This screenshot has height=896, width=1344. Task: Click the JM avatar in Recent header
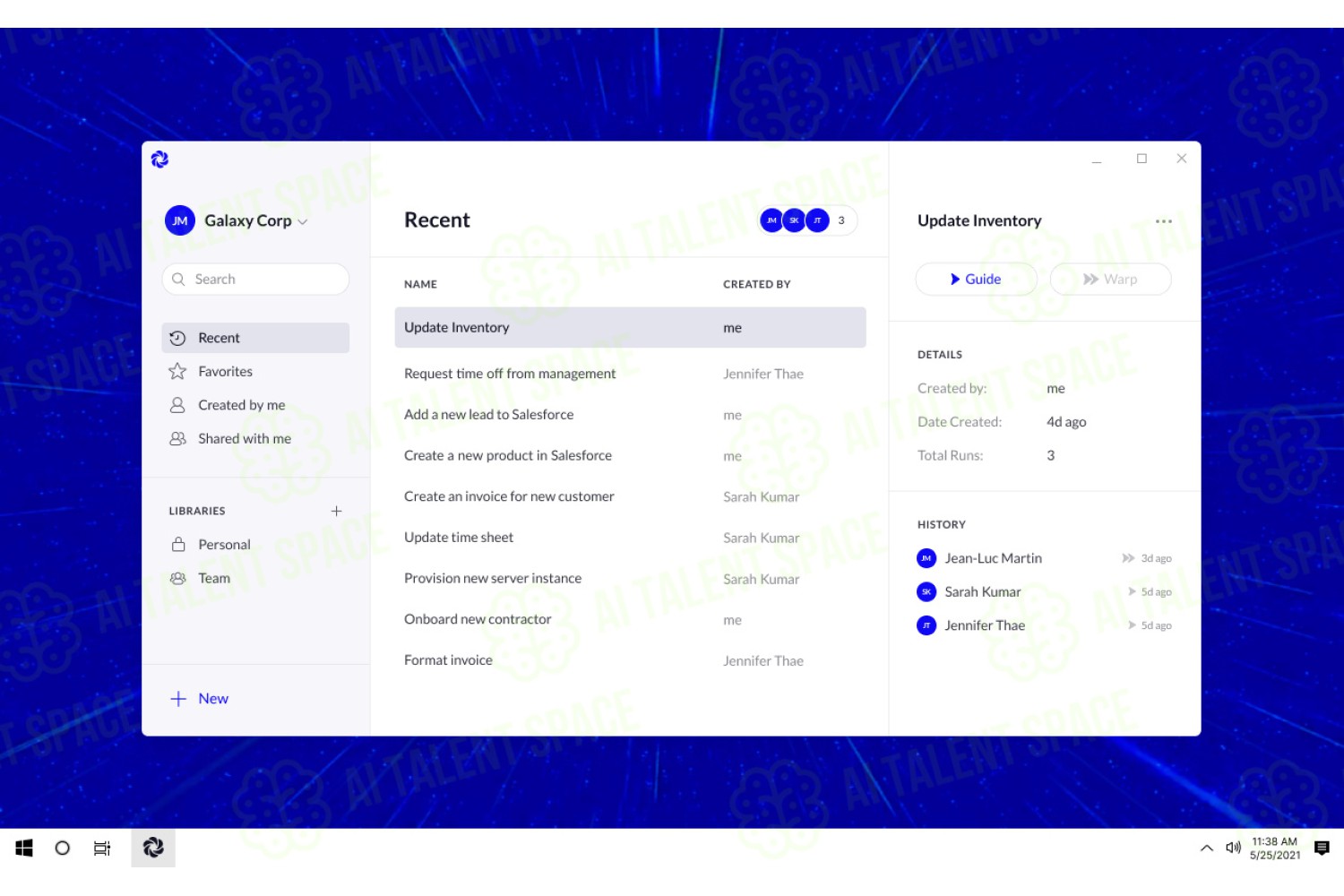(771, 220)
